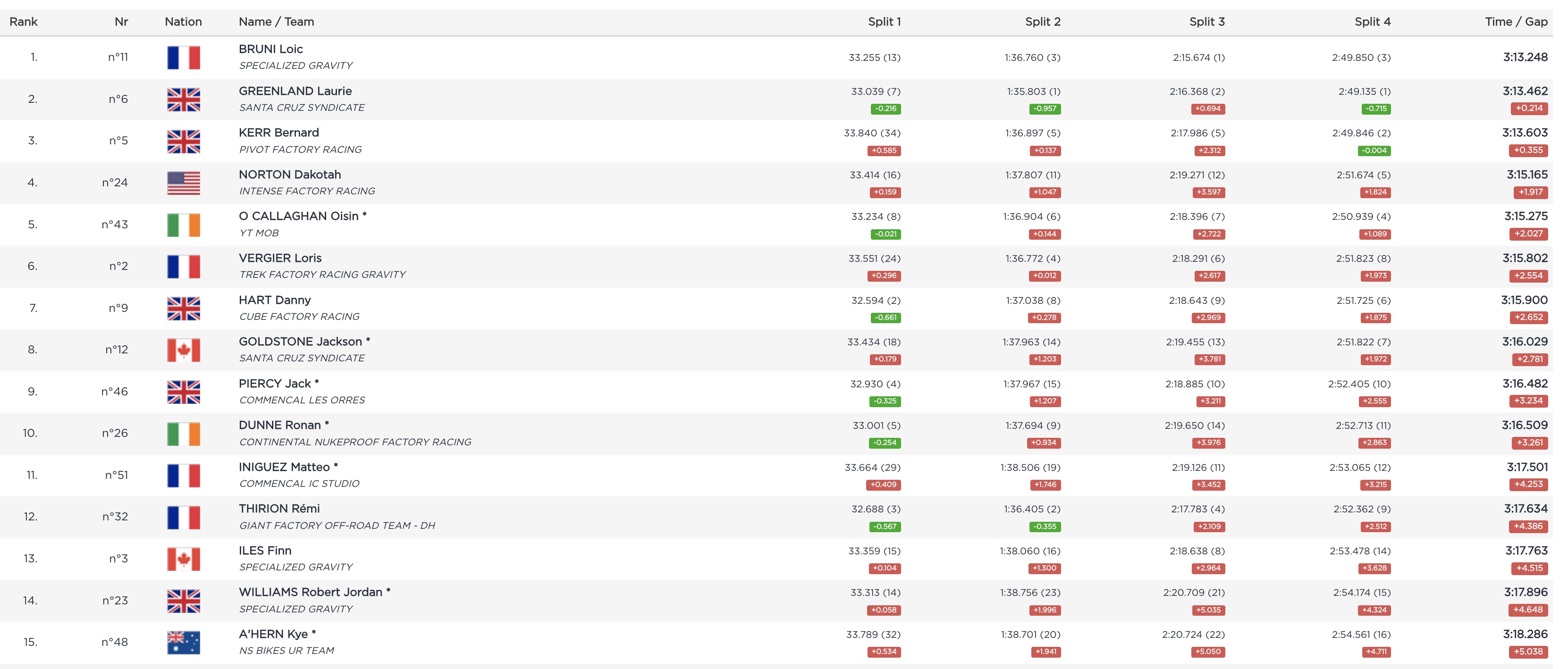Click team SANTA CRUZ SYNDICATE under GREENLAND
The width and height of the screenshot is (1568, 669).
coord(301,108)
